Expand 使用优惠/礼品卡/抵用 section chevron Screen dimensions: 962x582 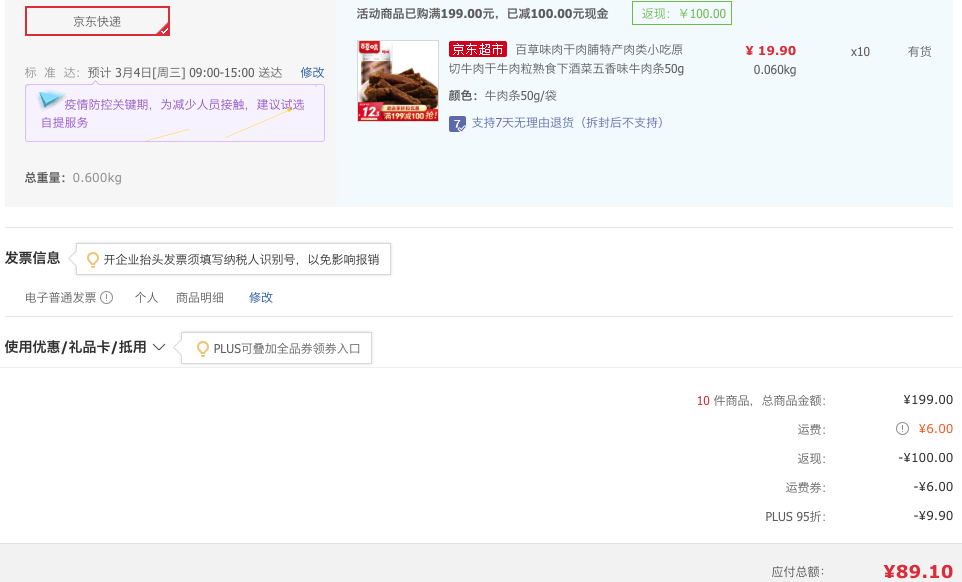coord(159,347)
